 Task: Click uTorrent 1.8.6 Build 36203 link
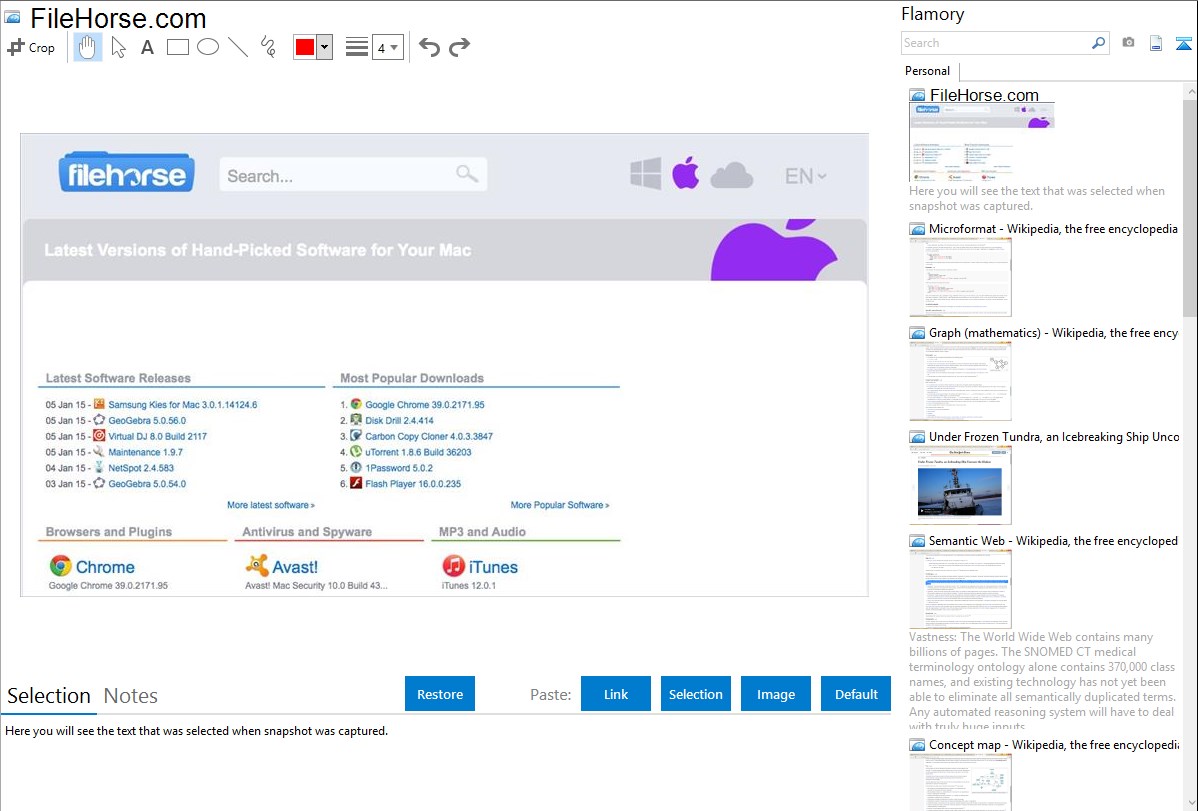tap(418, 453)
